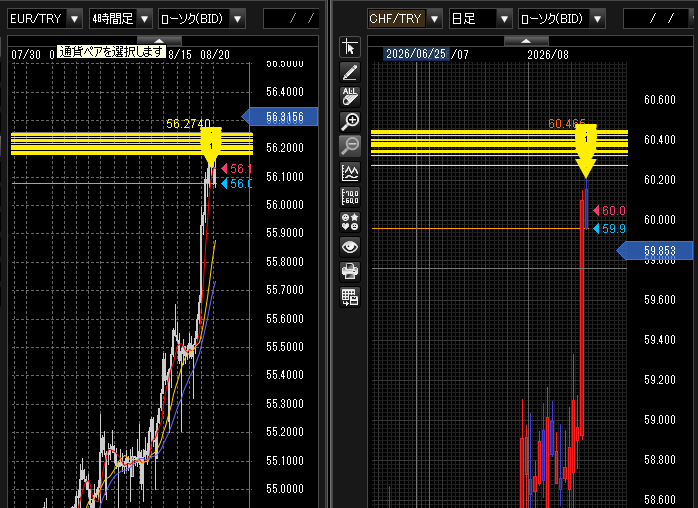
Task: Click the red 60.0 price indicator
Action: 609,211
